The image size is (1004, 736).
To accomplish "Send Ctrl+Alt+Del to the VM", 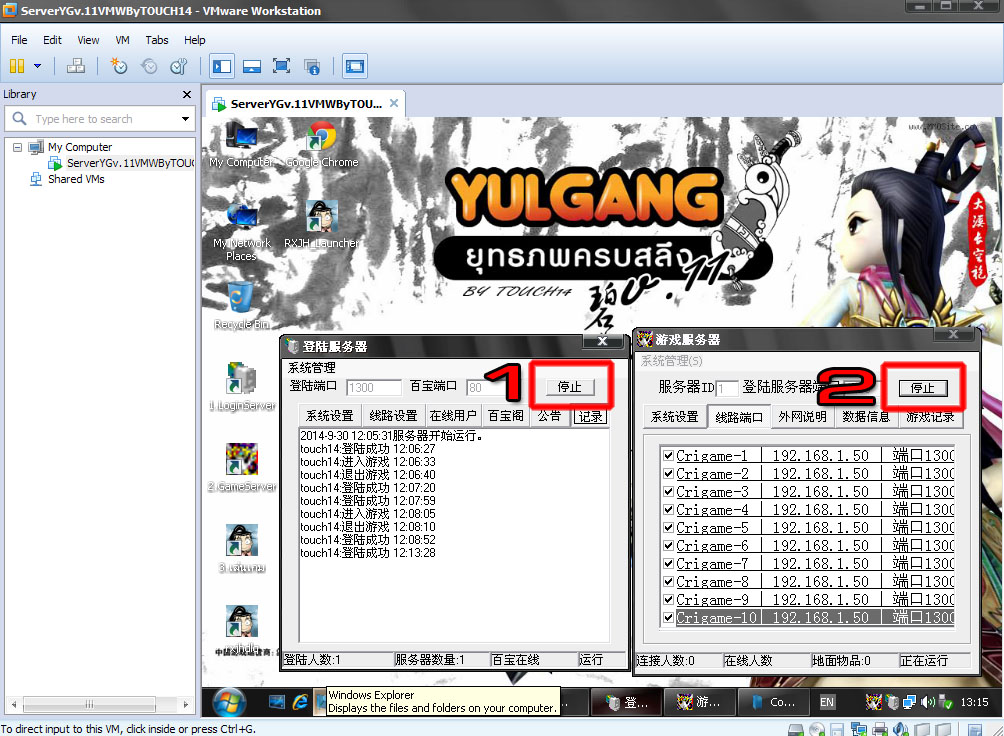I will (x=76, y=66).
